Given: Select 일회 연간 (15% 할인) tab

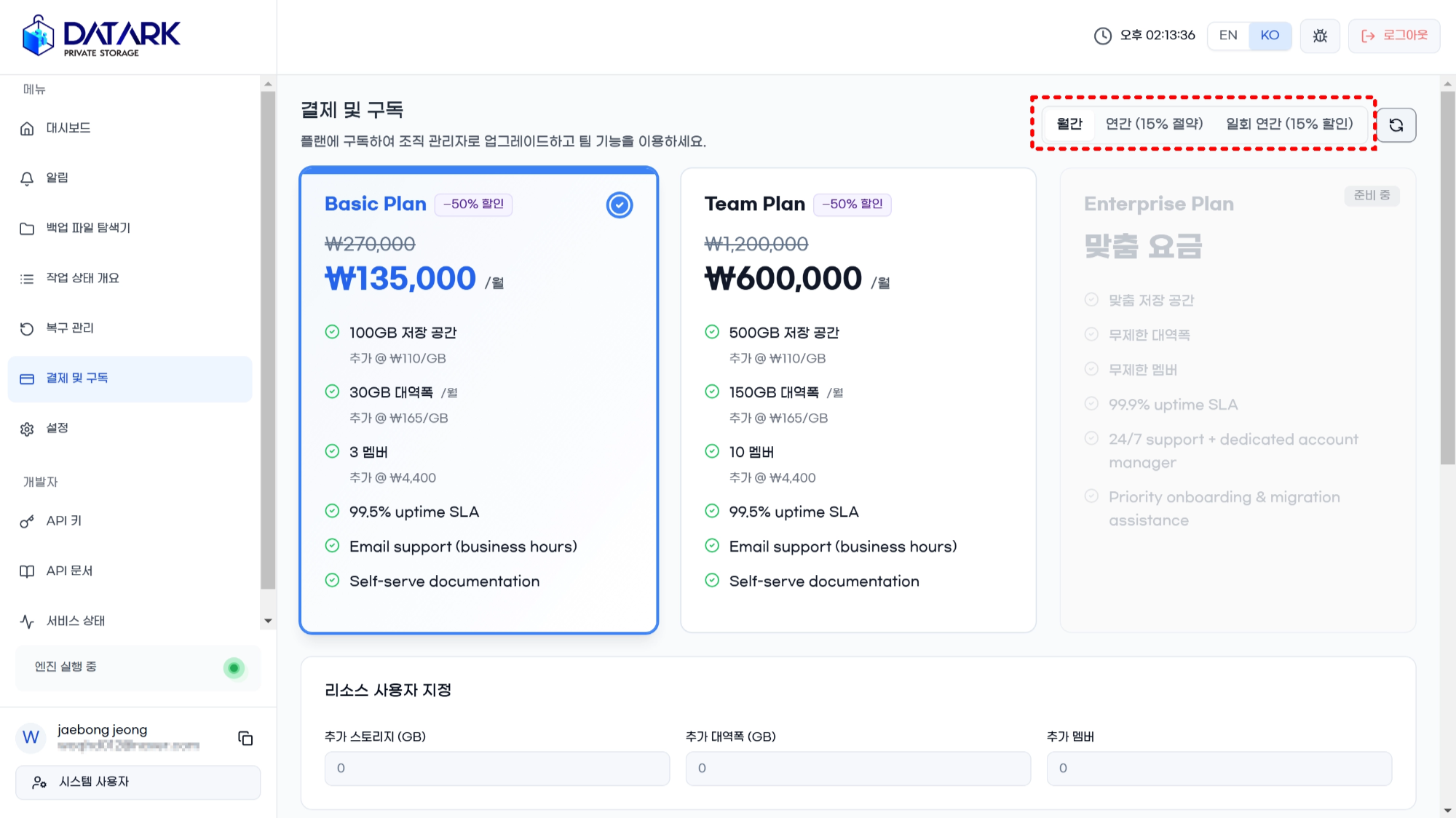Looking at the screenshot, I should pyautogui.click(x=1289, y=124).
